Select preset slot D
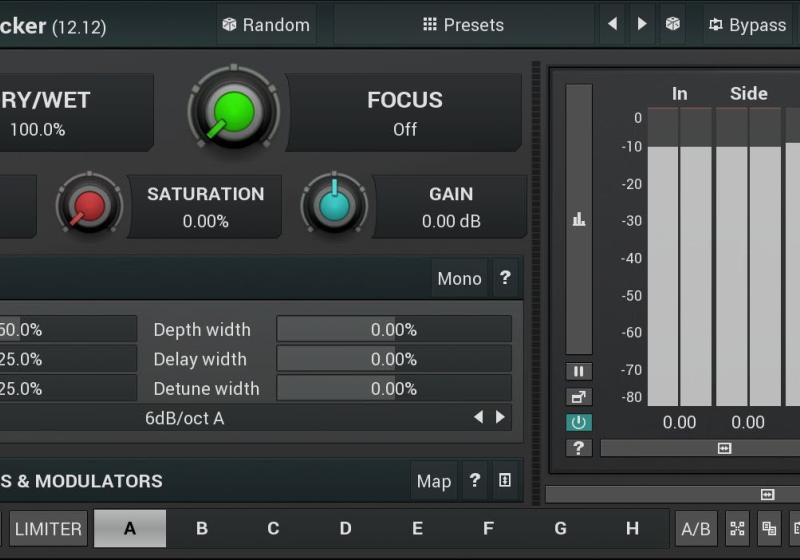Viewport: 800px width, 560px height. [x=345, y=529]
